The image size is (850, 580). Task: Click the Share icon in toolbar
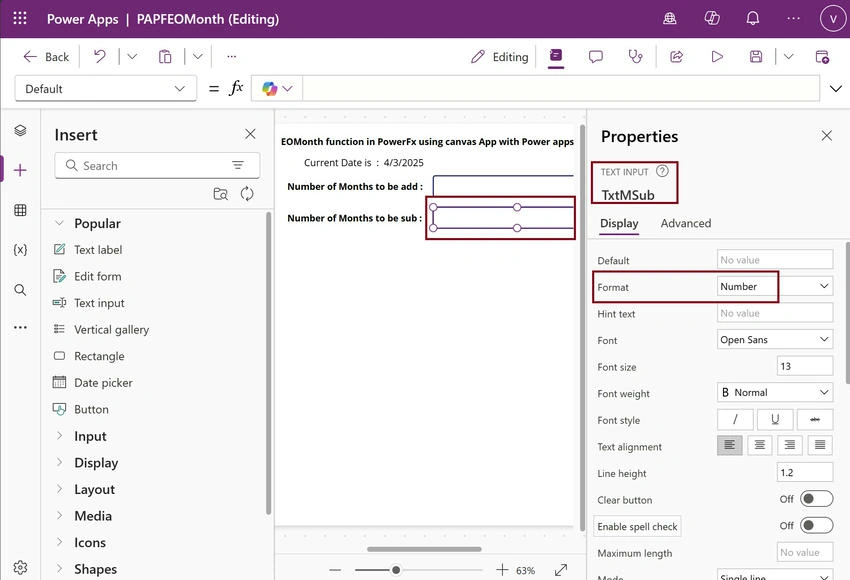click(x=676, y=56)
